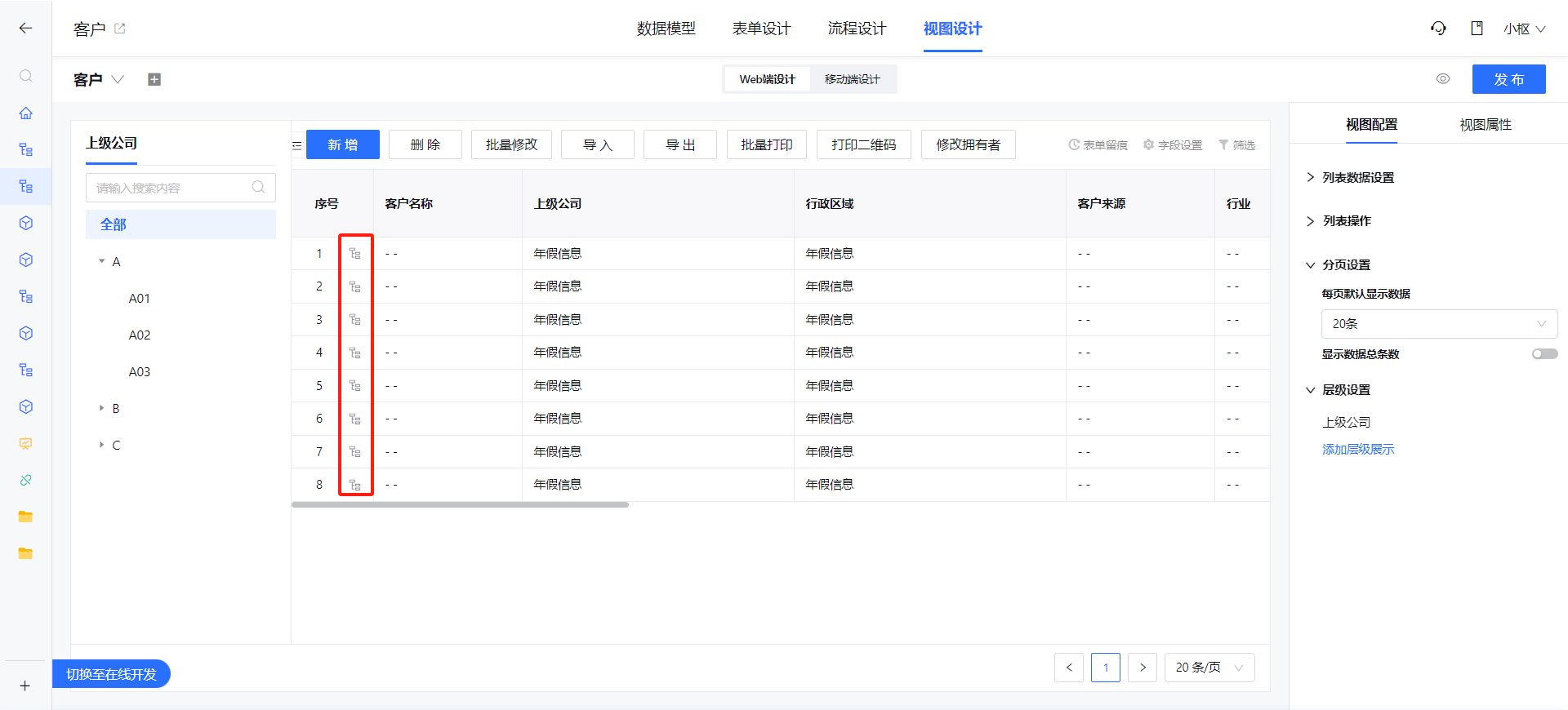Click 切换至在线开发 button
The height and width of the screenshot is (710, 1568).
coord(111,674)
